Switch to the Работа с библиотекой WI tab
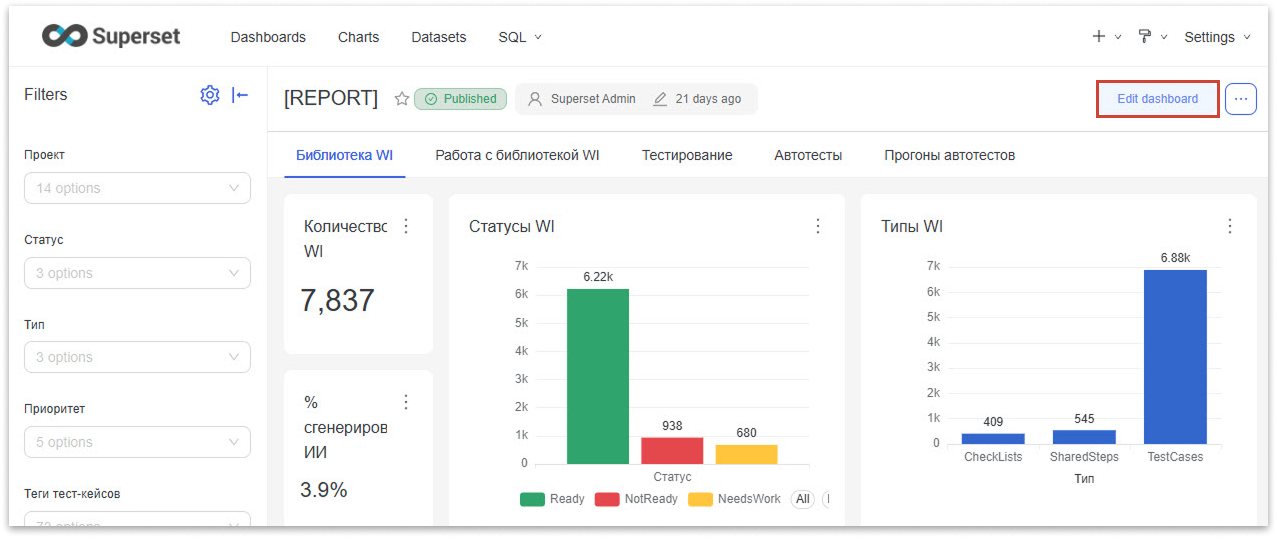The height and width of the screenshot is (539, 1277). click(517, 155)
